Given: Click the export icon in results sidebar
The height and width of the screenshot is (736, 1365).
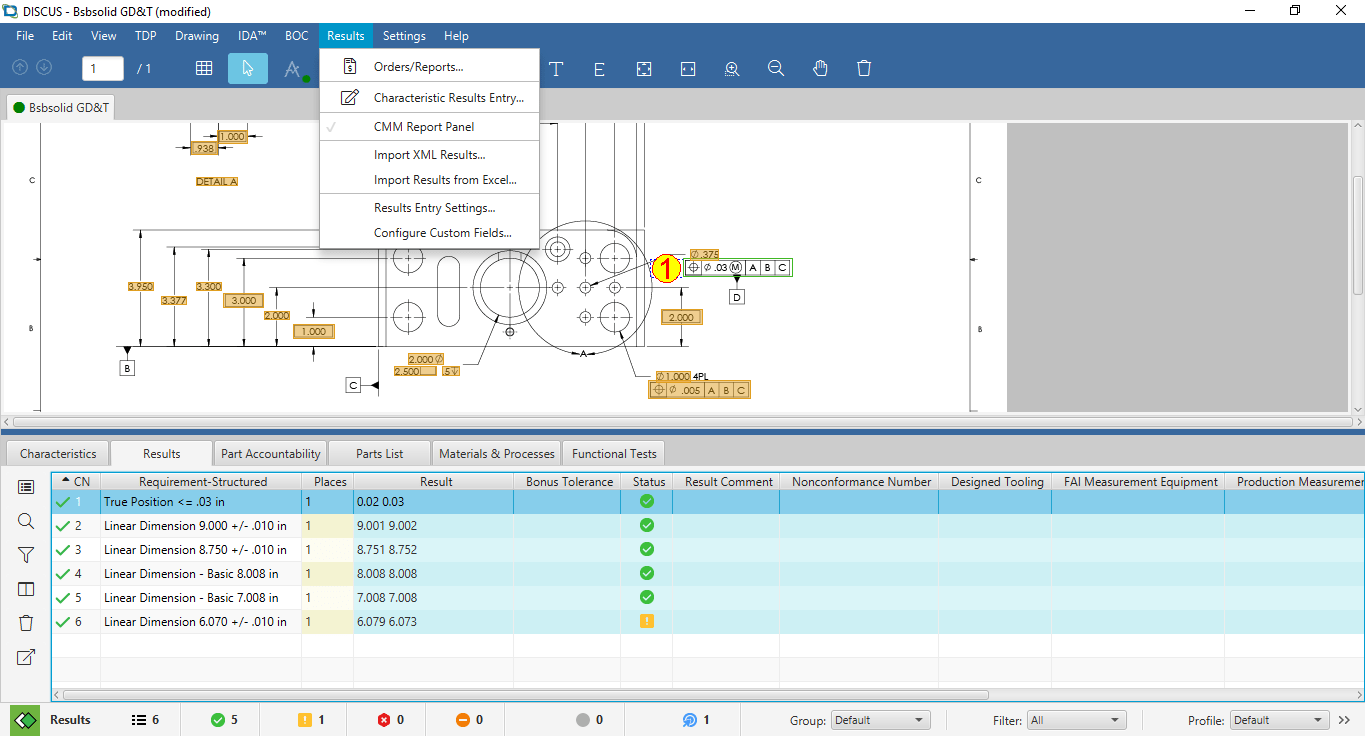Looking at the screenshot, I should pos(26,657).
